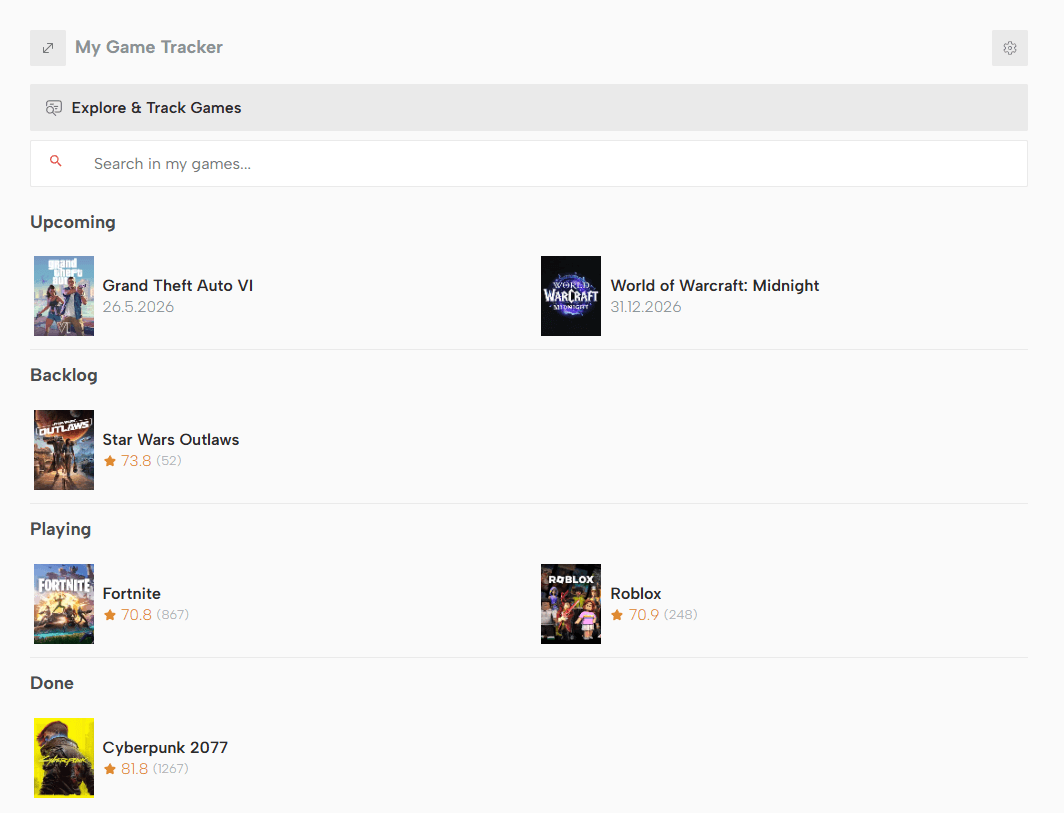Open the World of Warcraft: Midnight cover thumbnail

[571, 296]
